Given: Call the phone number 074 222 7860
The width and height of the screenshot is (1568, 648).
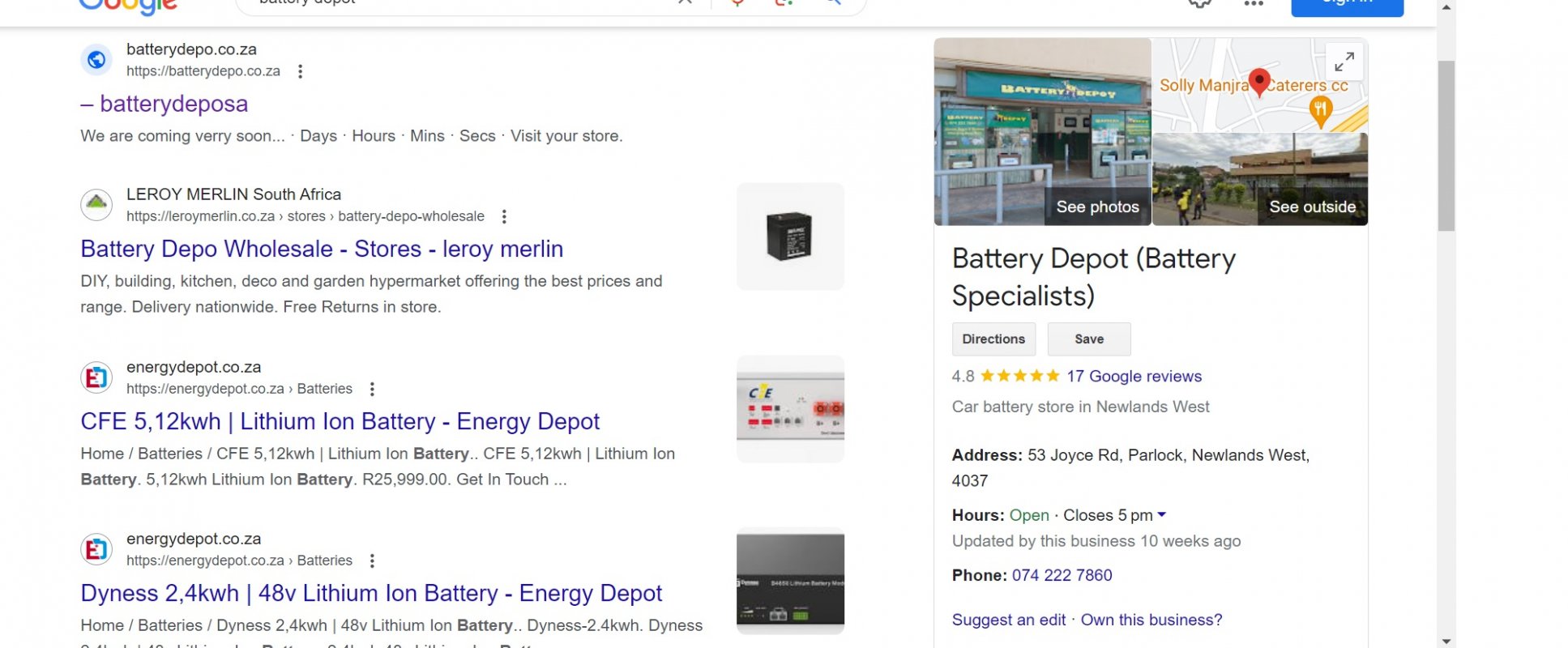Looking at the screenshot, I should 1062,575.
